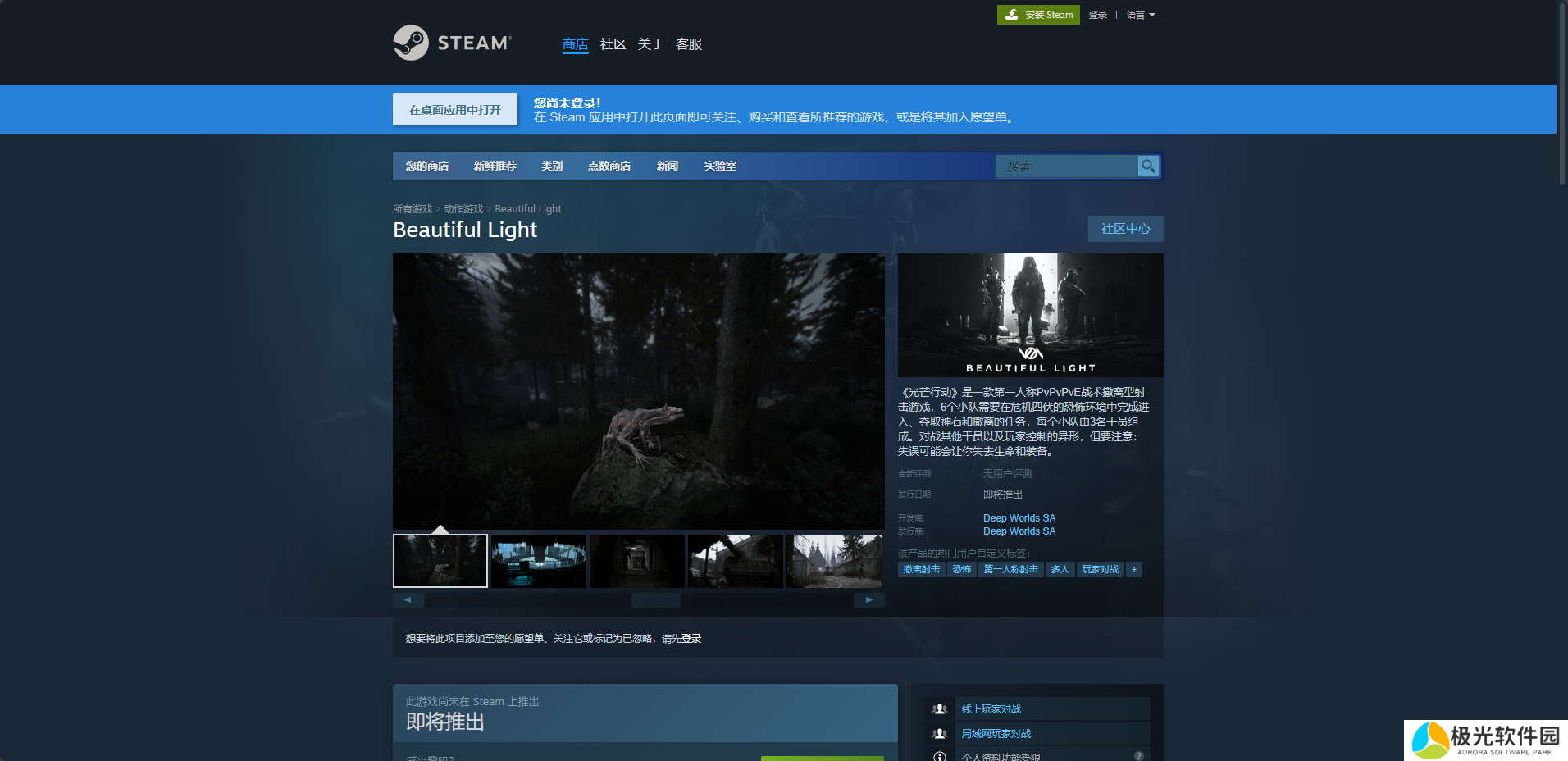Click the 社区中心 community hub button
Image resolution: width=1568 pixels, height=761 pixels.
1125,229
